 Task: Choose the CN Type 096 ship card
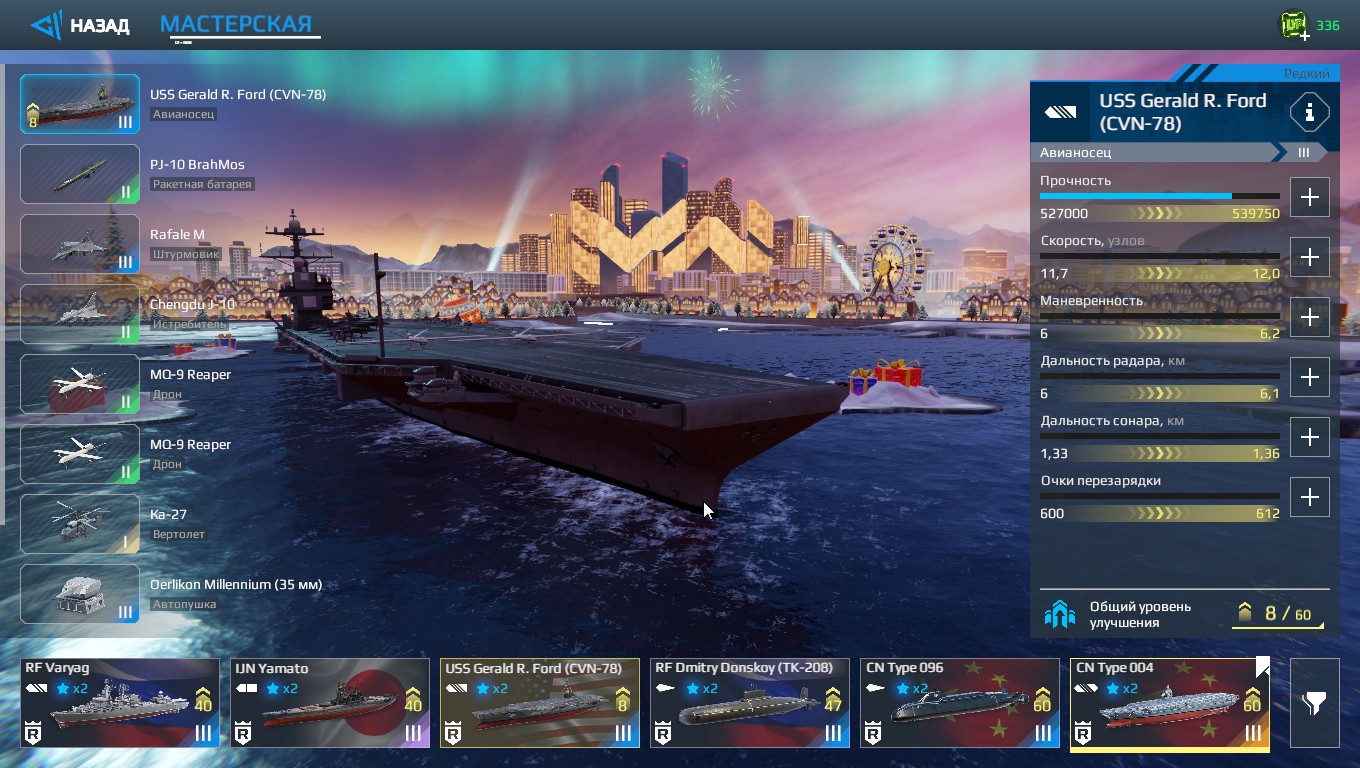point(960,703)
